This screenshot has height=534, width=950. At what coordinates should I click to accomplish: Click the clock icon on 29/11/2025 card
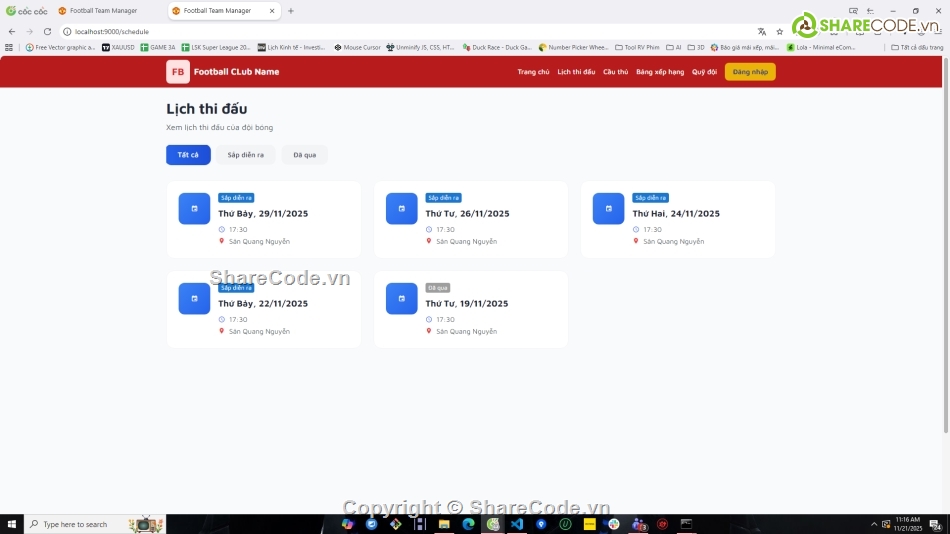[222, 230]
